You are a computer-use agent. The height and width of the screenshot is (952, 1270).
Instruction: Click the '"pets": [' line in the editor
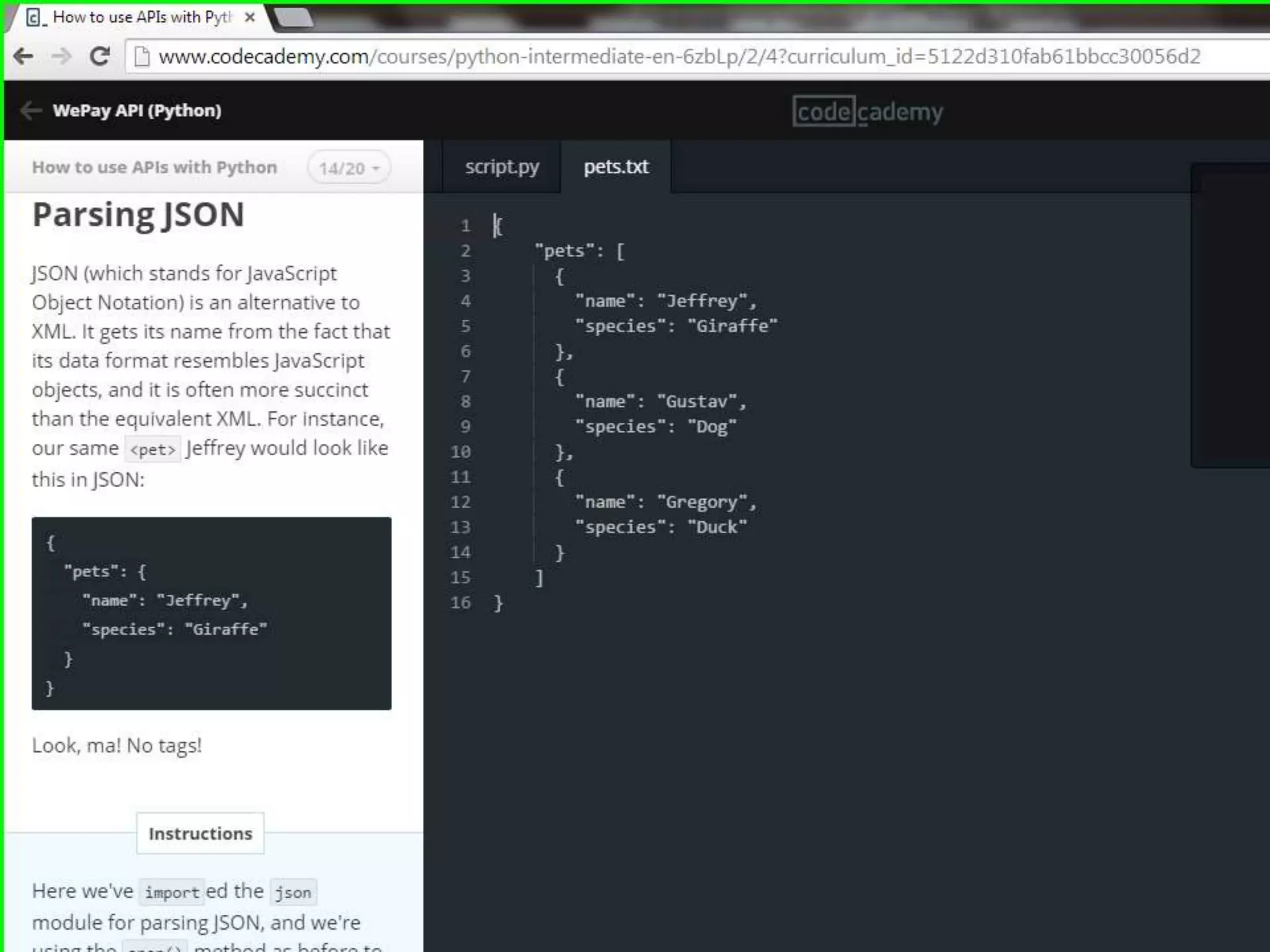(x=580, y=251)
